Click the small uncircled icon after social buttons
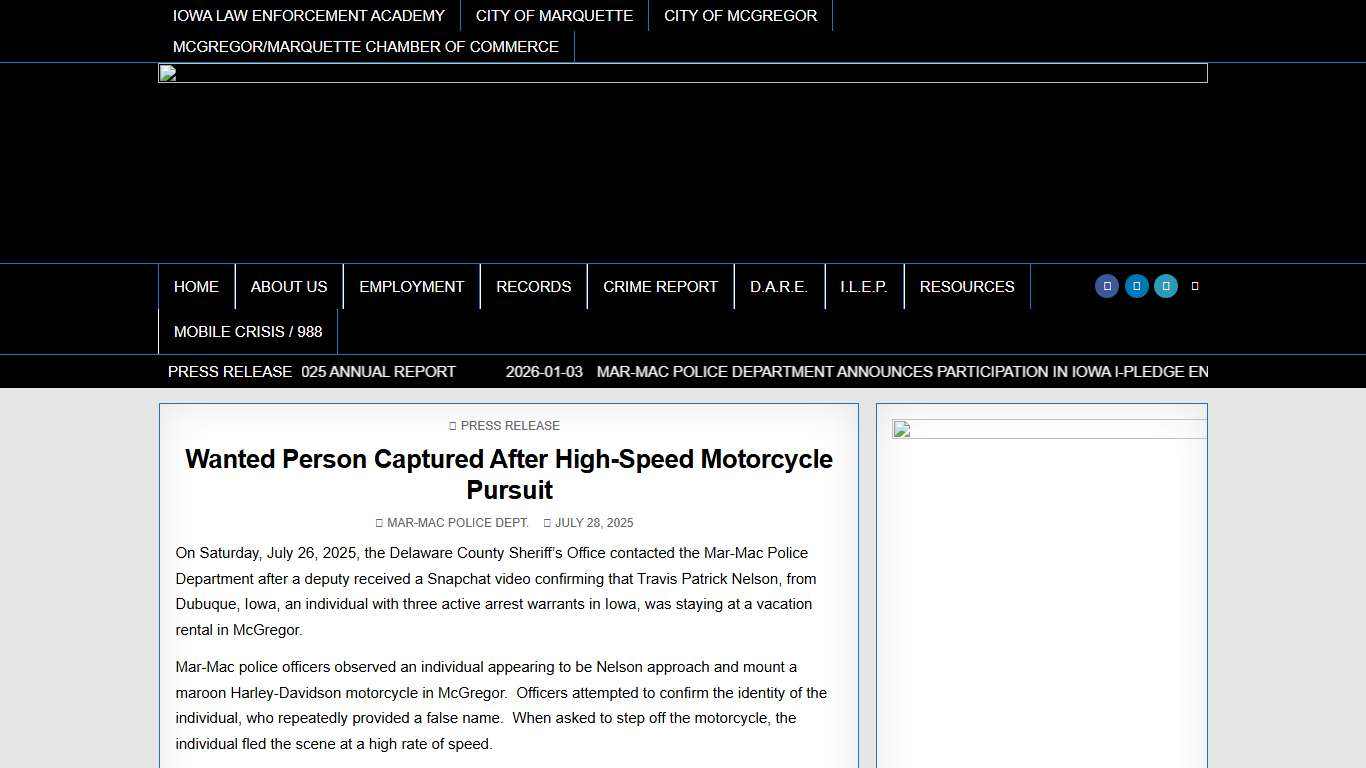The image size is (1366, 768). (x=1195, y=286)
